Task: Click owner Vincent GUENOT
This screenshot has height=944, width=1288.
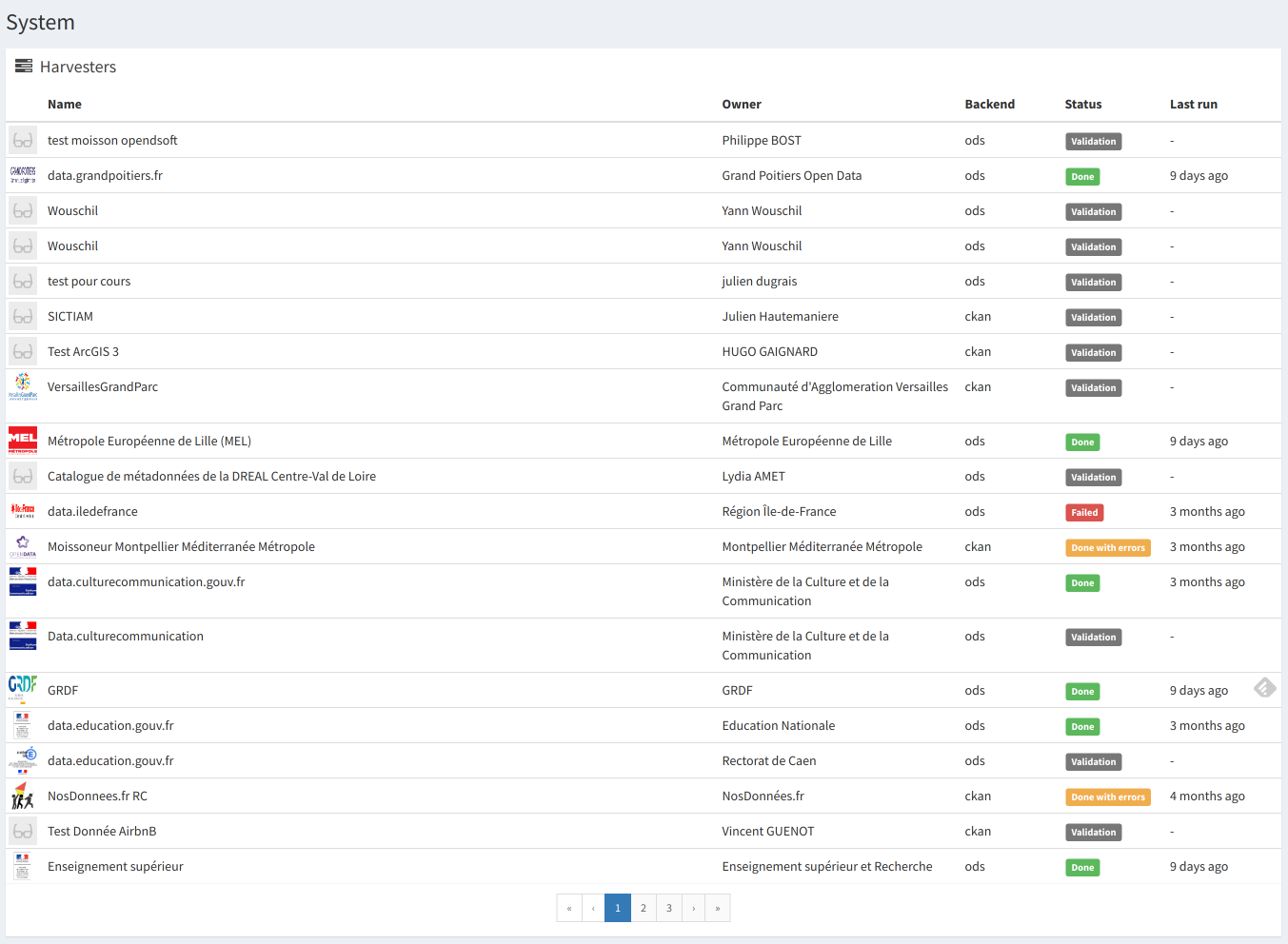Action: 768,831
